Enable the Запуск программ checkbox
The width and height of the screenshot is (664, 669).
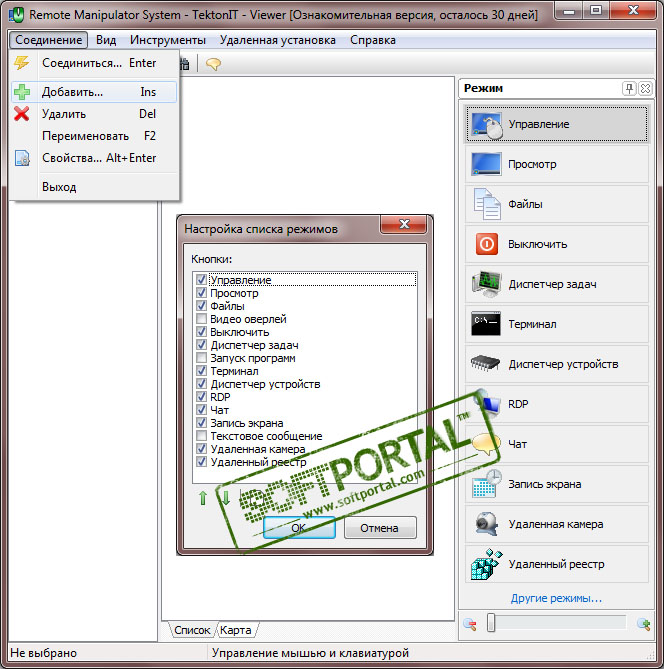pyautogui.click(x=201, y=358)
